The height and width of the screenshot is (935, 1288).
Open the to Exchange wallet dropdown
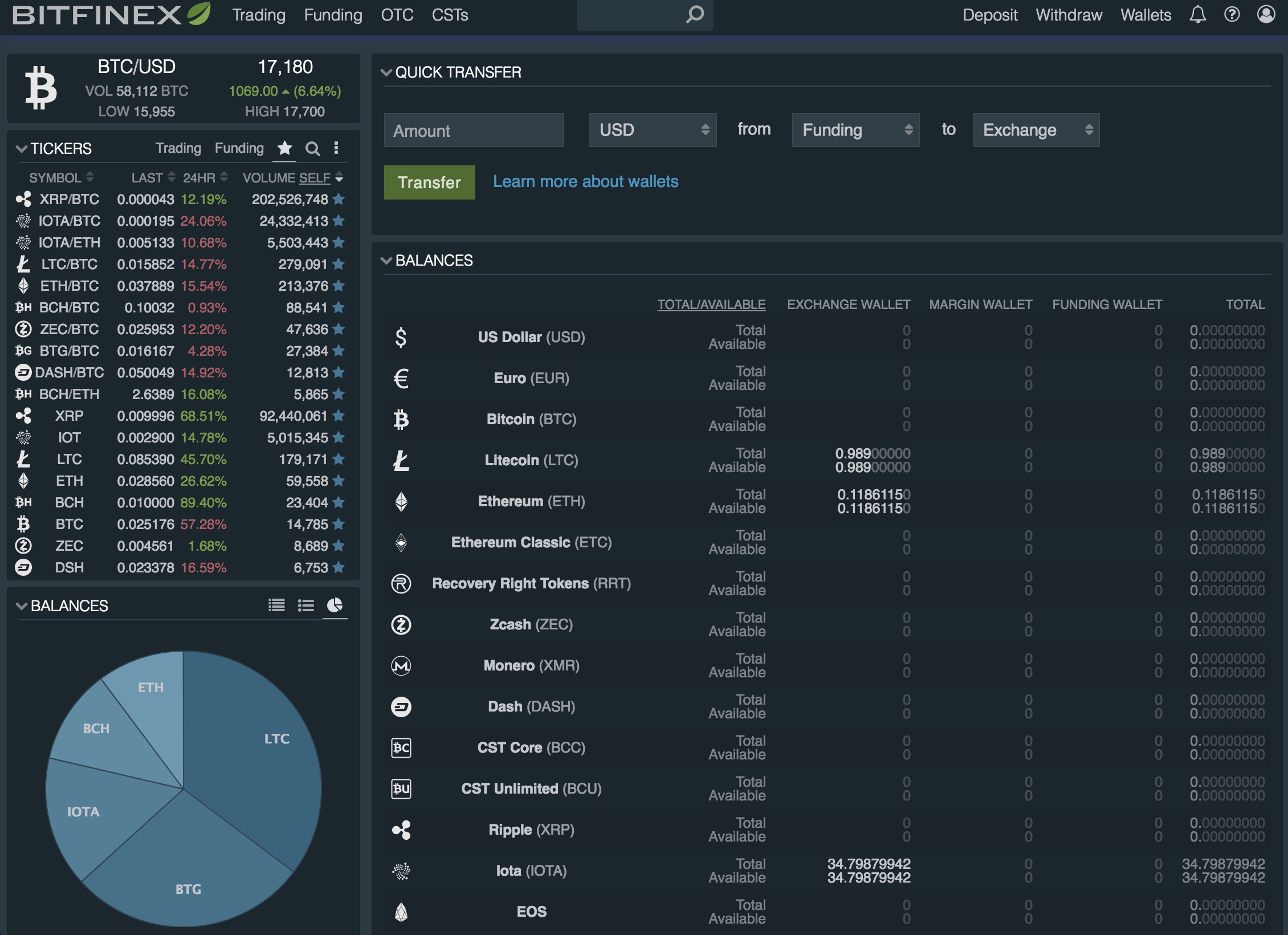tap(1036, 130)
